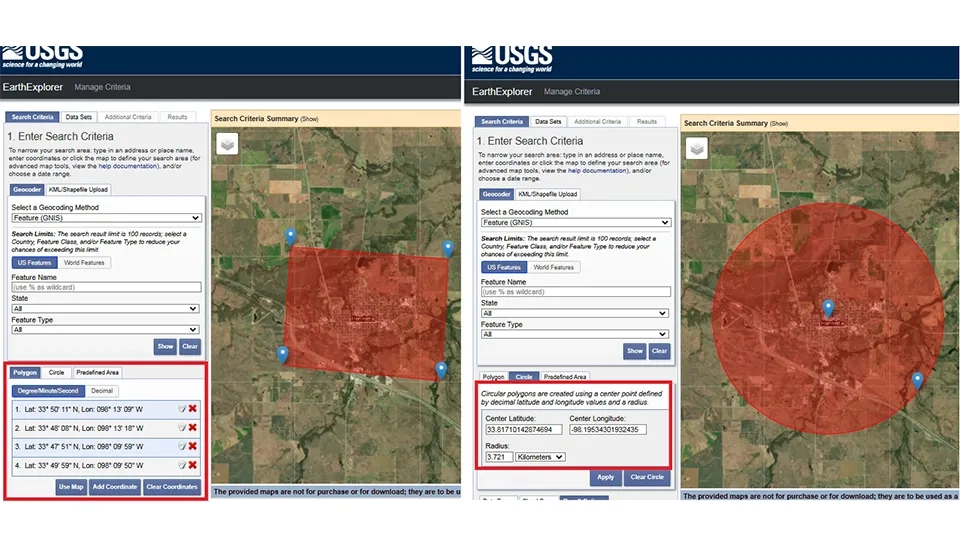Click the USGS logo in right window

(512, 60)
